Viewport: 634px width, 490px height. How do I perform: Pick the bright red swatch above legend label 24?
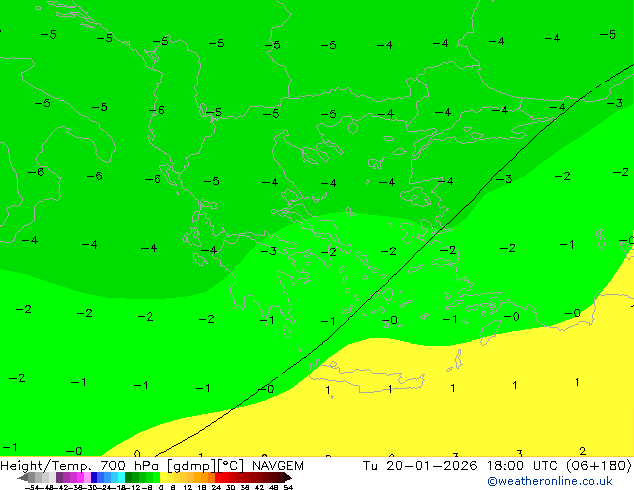218,478
